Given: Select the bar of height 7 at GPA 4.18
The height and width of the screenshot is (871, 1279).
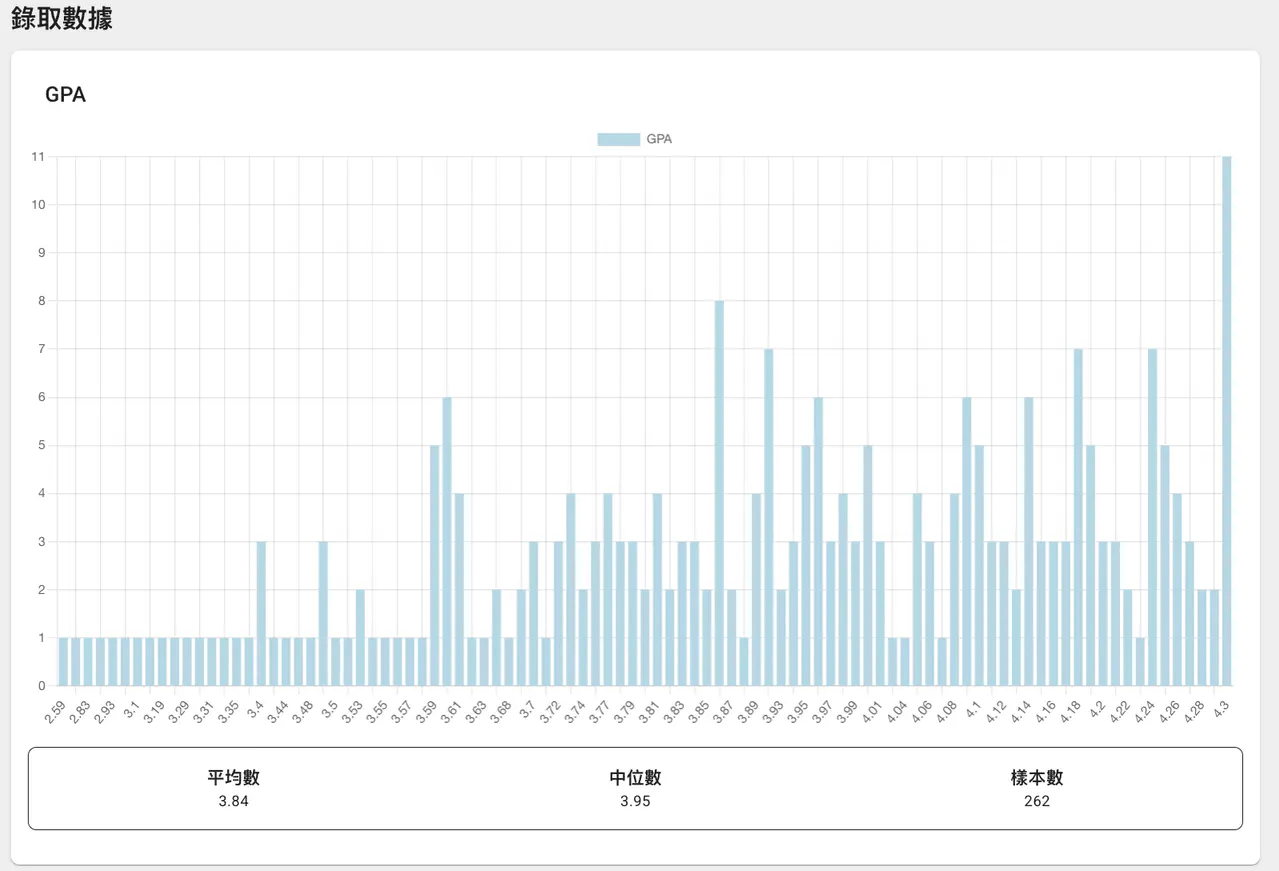Looking at the screenshot, I should [x=1078, y=517].
